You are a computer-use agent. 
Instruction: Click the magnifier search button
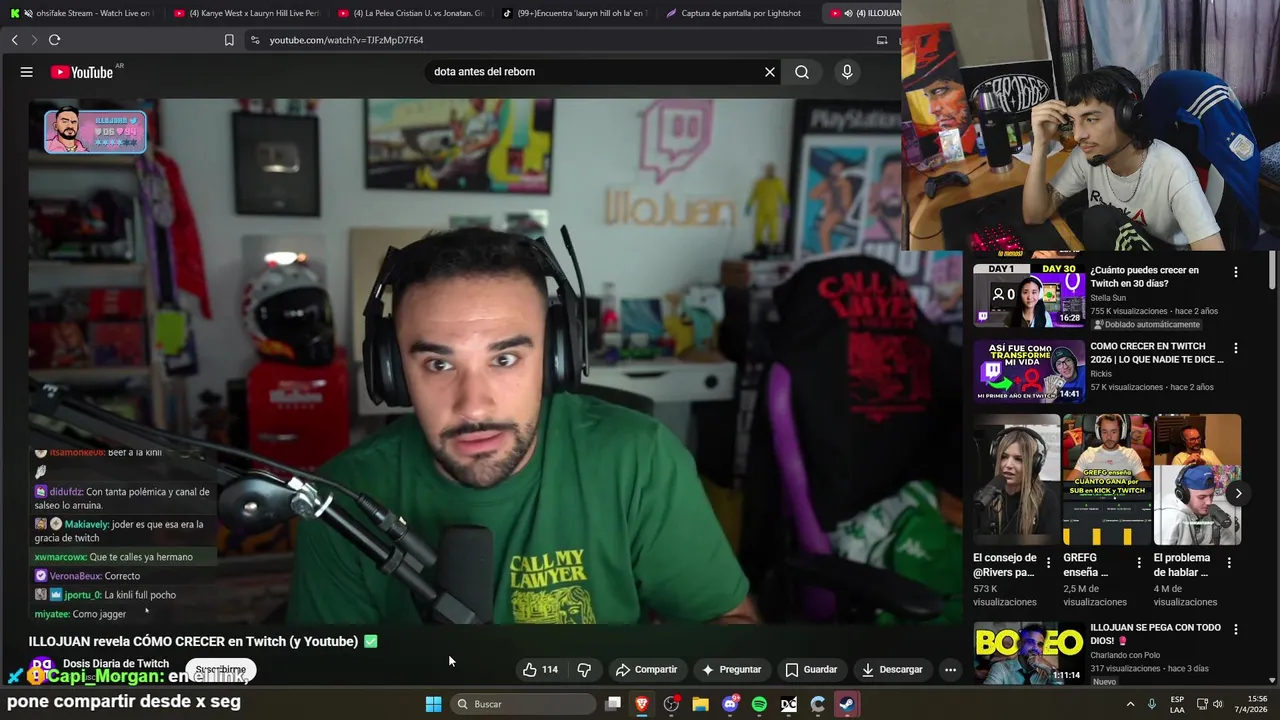click(x=802, y=72)
